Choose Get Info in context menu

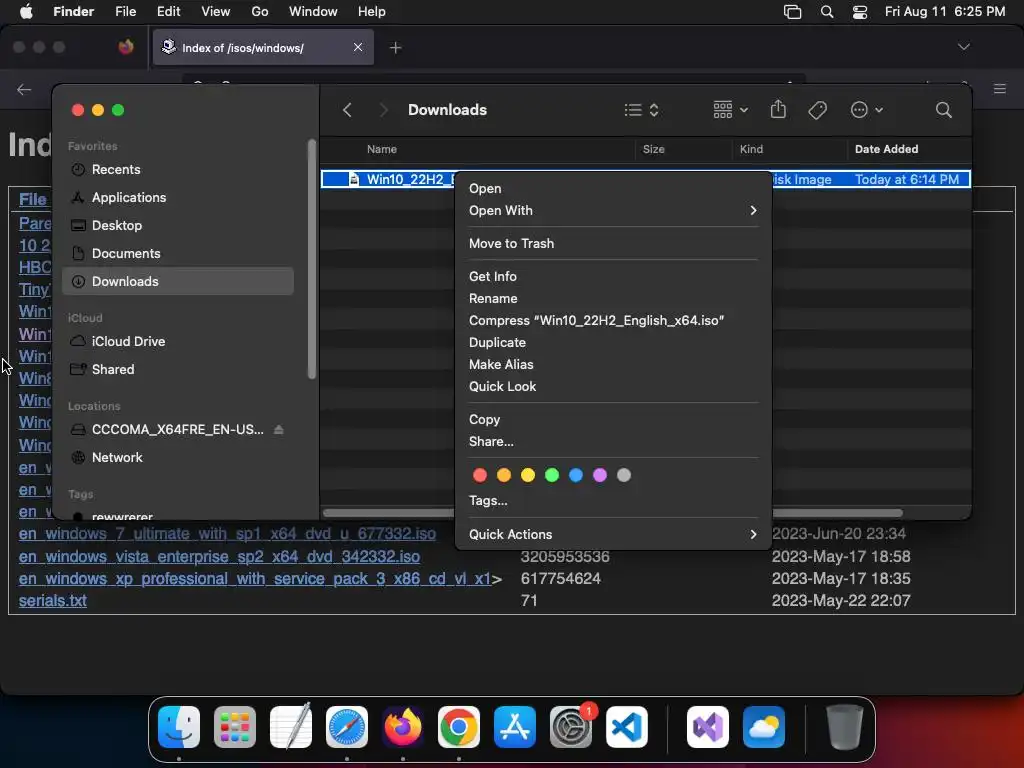tap(613, 276)
